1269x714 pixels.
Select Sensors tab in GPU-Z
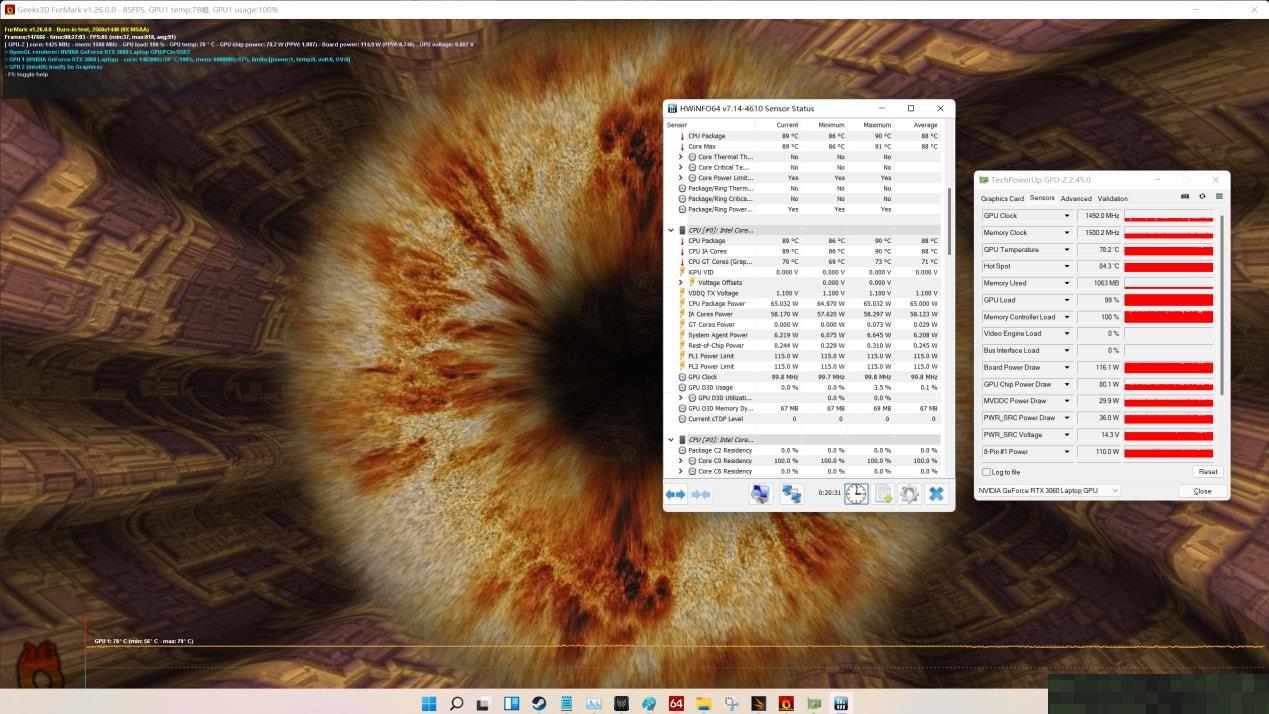pos(1042,199)
